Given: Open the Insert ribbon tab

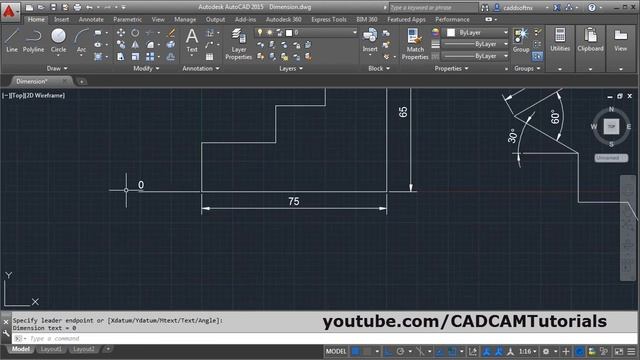Looking at the screenshot, I should (x=62, y=19).
